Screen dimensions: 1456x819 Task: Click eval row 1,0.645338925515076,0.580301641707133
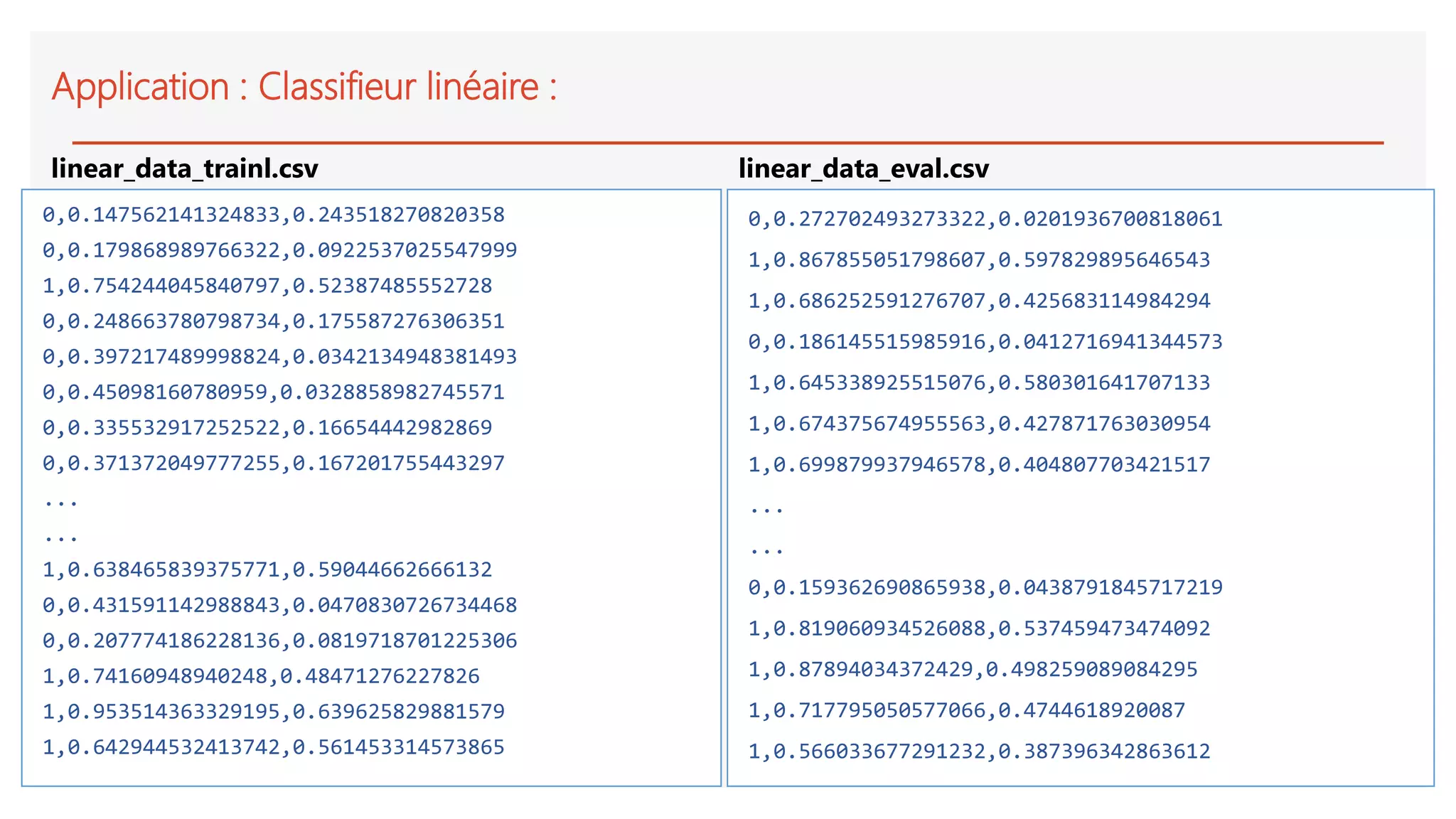click(x=979, y=383)
